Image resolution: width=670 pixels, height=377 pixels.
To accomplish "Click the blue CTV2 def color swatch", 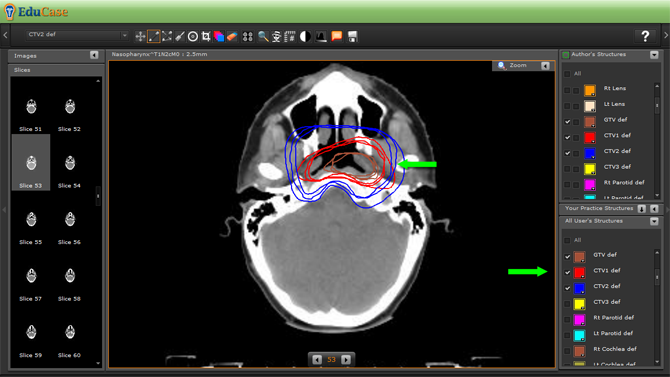I will (x=590, y=153).
